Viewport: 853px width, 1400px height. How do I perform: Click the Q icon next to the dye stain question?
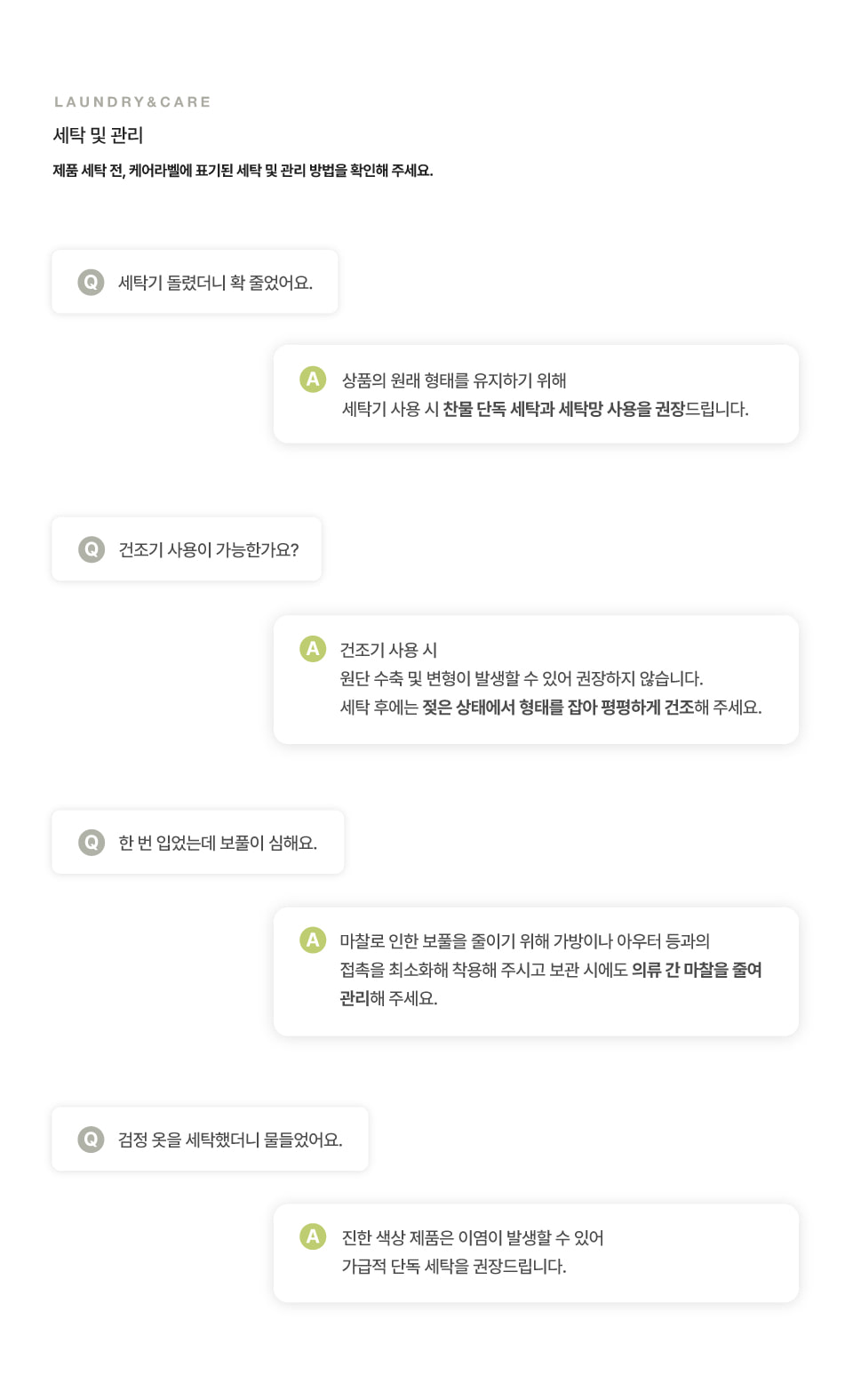tap(92, 1139)
